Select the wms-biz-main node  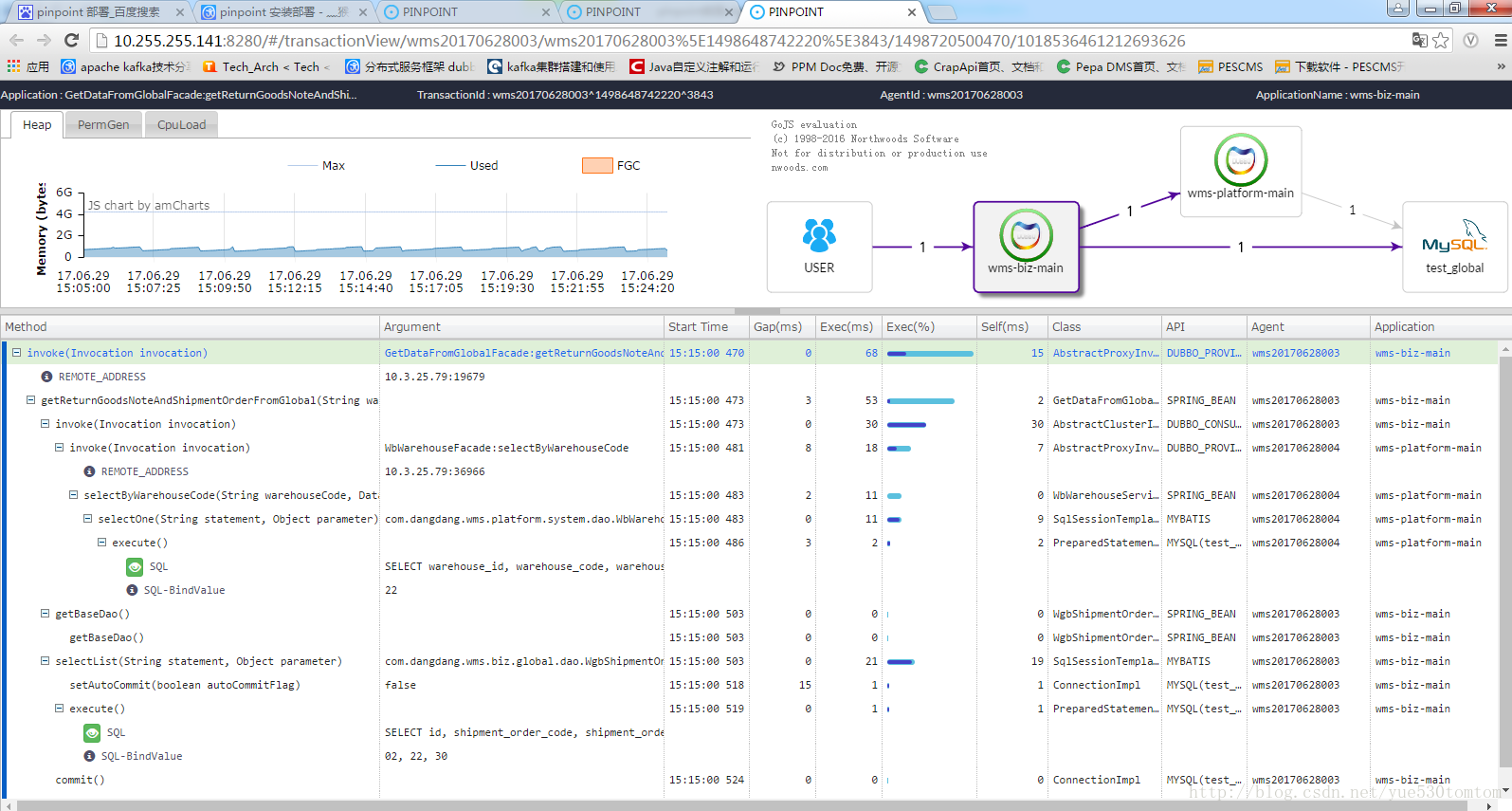pyautogui.click(x=1026, y=245)
